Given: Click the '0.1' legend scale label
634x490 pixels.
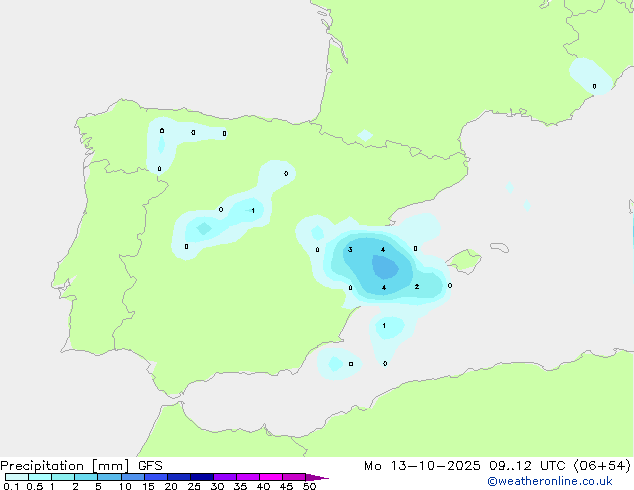Looking at the screenshot, I should click(11, 486).
